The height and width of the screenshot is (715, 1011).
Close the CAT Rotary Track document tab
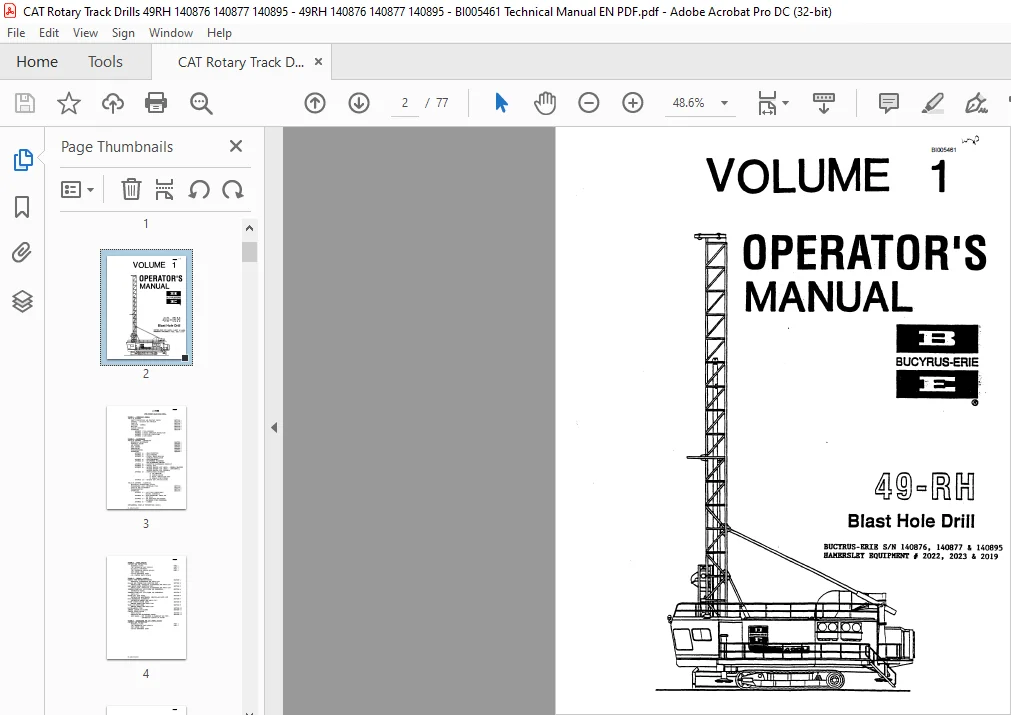pos(319,61)
